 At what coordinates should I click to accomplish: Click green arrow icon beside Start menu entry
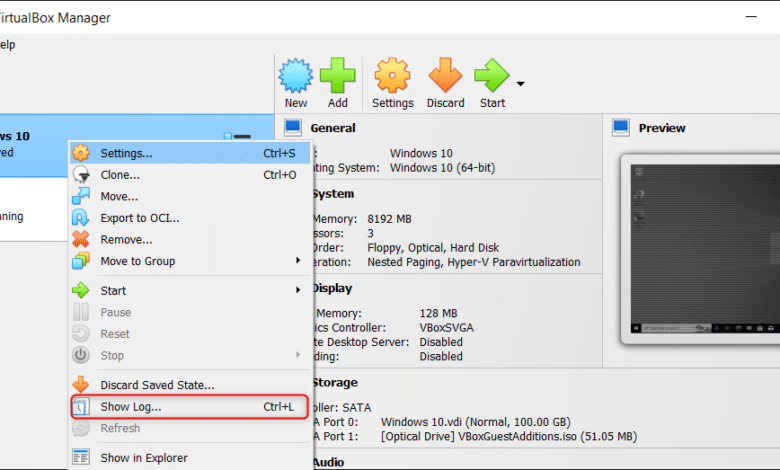pos(81,290)
